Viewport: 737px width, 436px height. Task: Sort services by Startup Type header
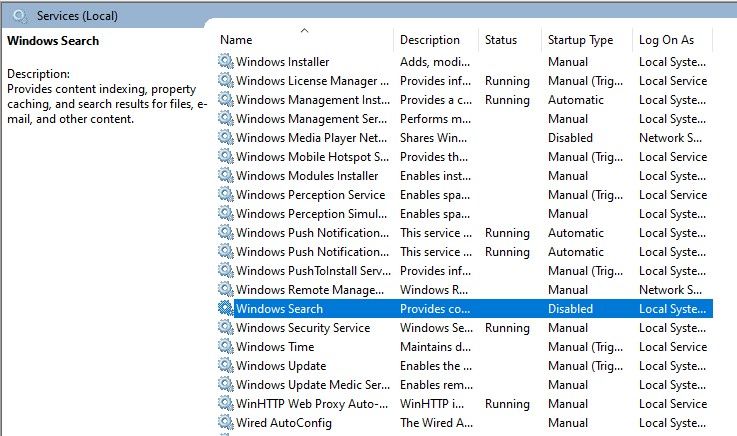pyautogui.click(x=580, y=40)
